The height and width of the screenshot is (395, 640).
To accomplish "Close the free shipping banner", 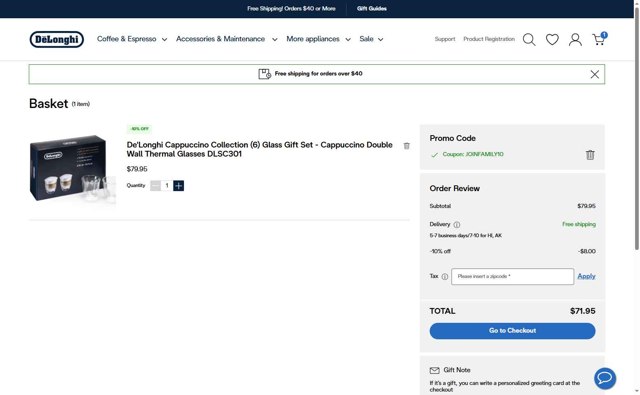I will [595, 74].
